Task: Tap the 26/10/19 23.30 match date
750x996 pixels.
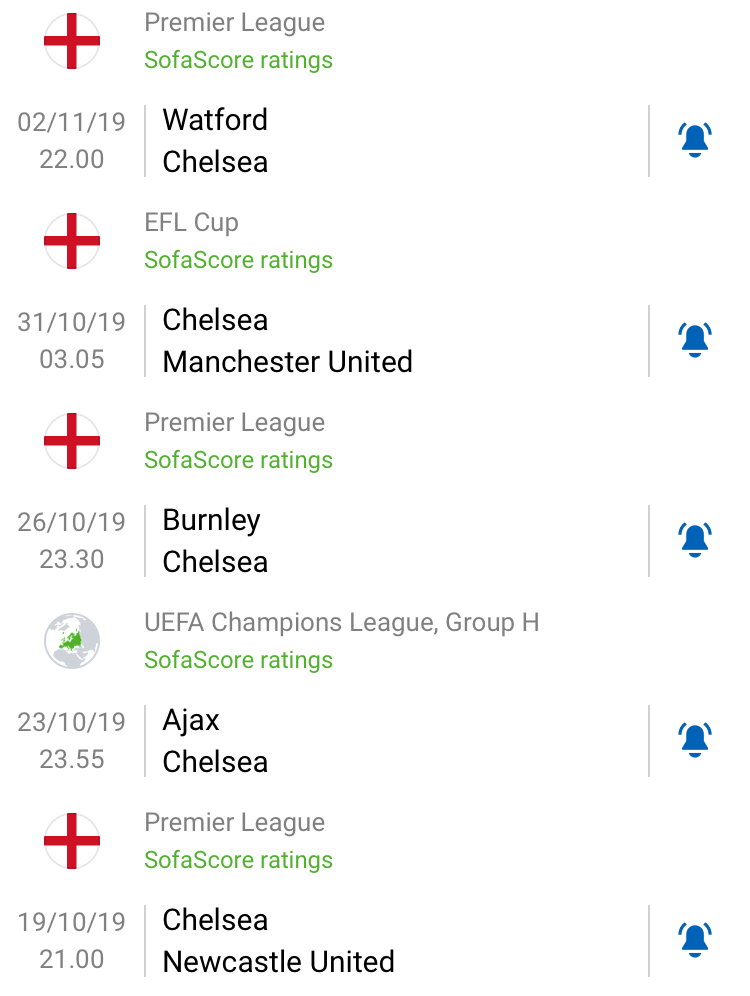Action: (72, 540)
